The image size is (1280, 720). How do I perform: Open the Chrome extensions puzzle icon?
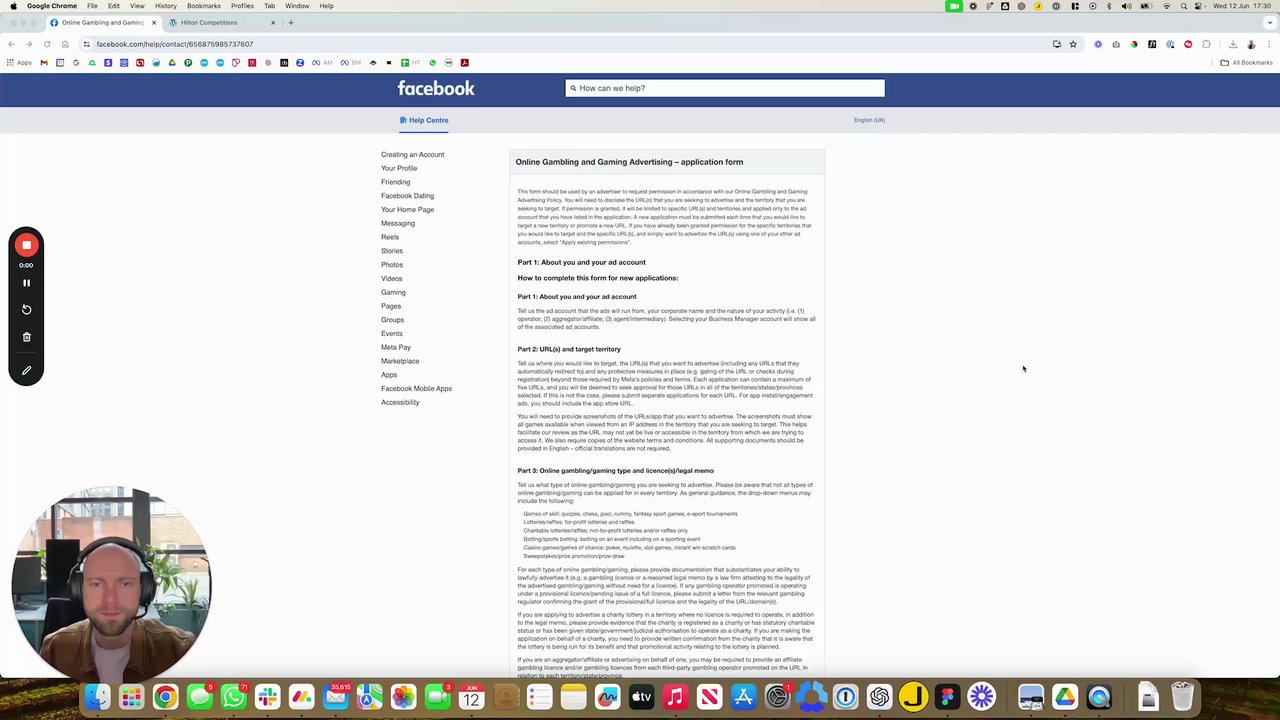click(1207, 44)
